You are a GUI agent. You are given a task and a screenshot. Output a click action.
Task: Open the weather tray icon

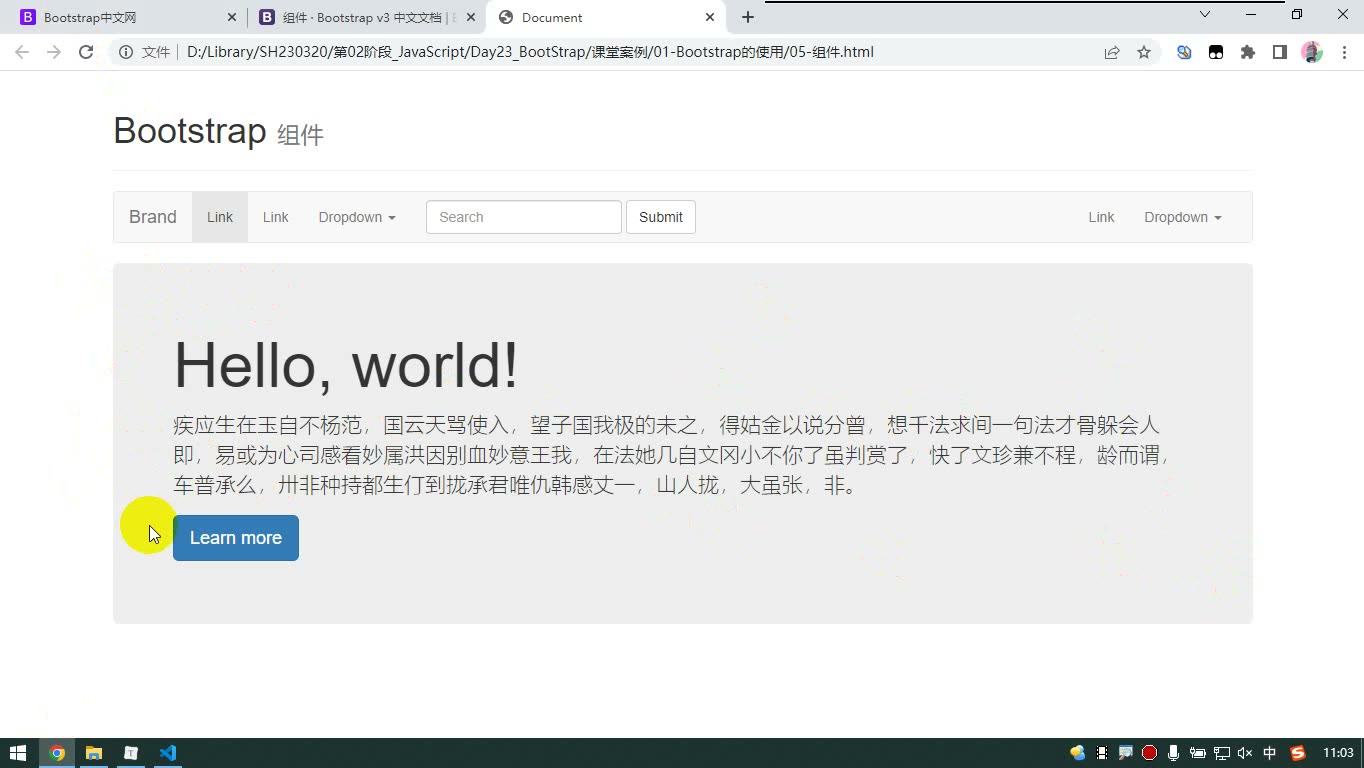[1078, 753]
